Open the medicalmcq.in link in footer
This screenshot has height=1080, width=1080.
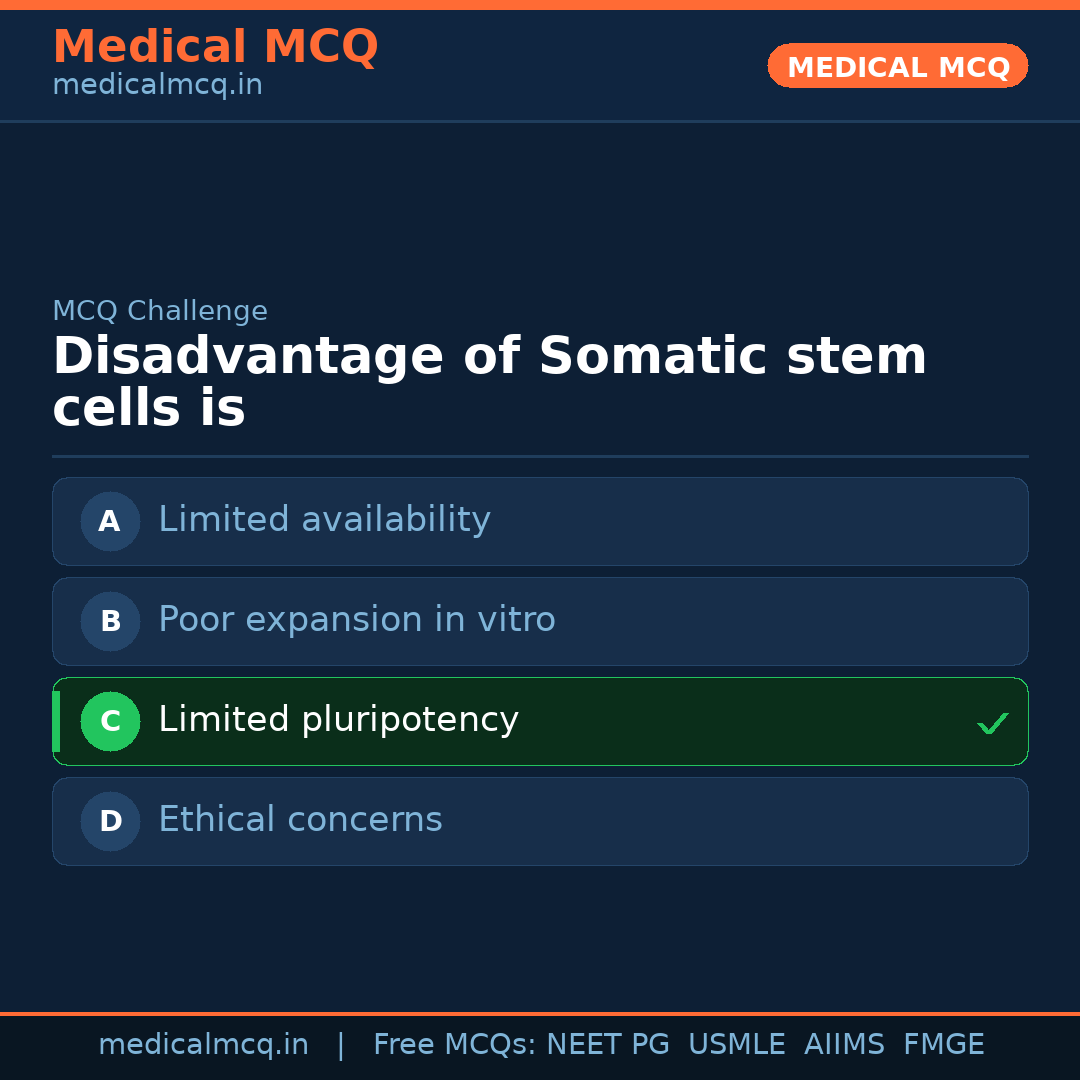pos(203,1045)
